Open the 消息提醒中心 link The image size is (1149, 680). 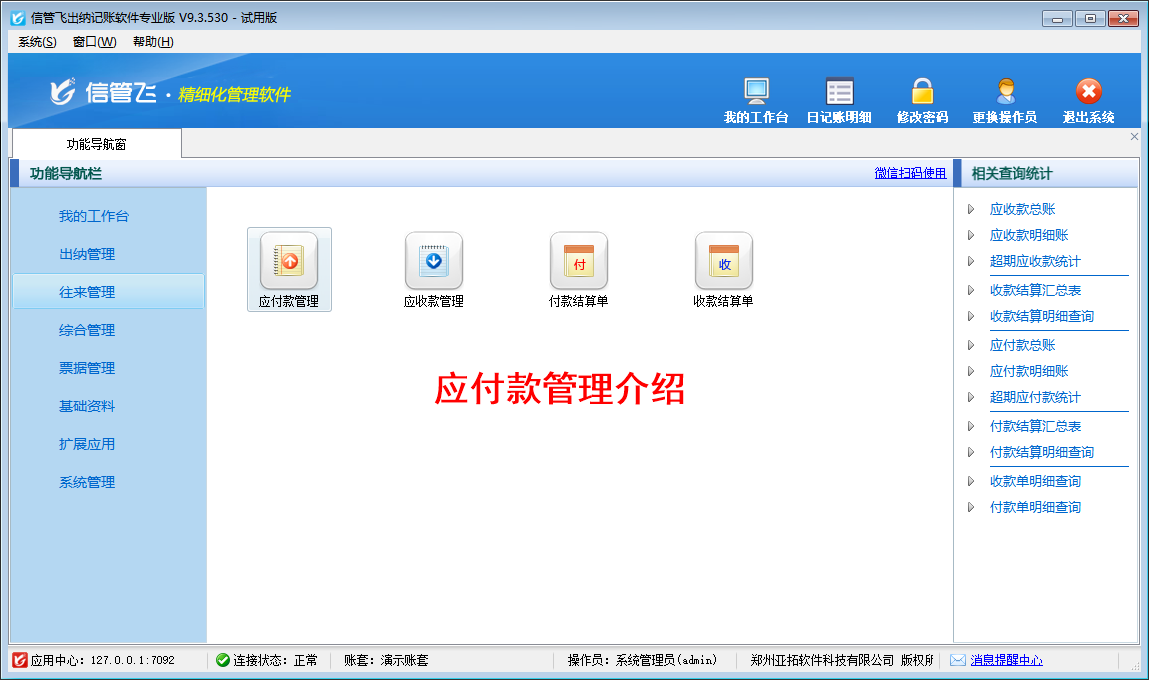[1006, 660]
